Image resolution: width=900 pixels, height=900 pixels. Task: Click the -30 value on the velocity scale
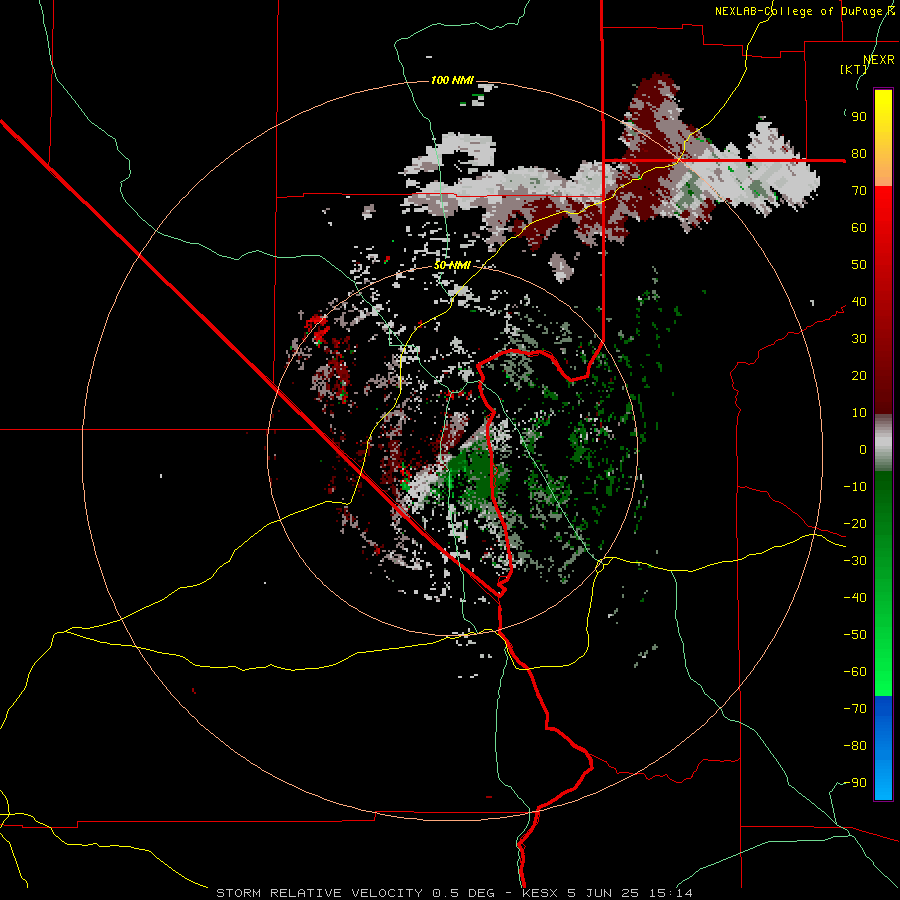(855, 561)
